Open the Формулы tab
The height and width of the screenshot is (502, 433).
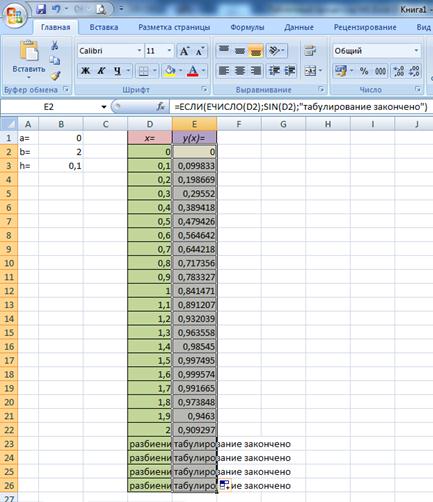(247, 27)
